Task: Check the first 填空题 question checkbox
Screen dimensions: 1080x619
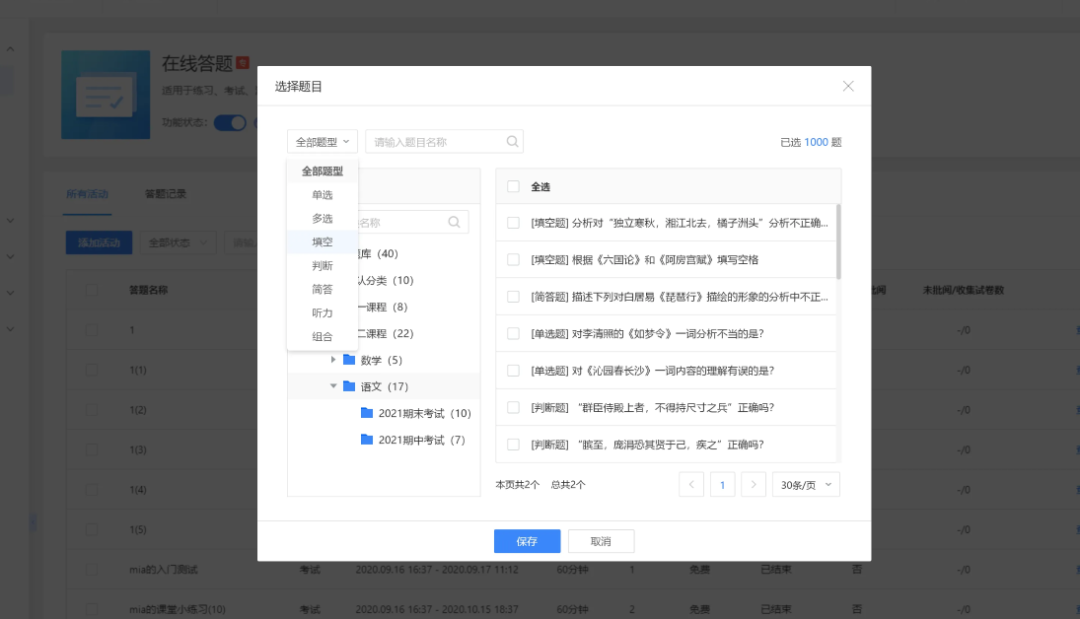Action: coord(513,222)
